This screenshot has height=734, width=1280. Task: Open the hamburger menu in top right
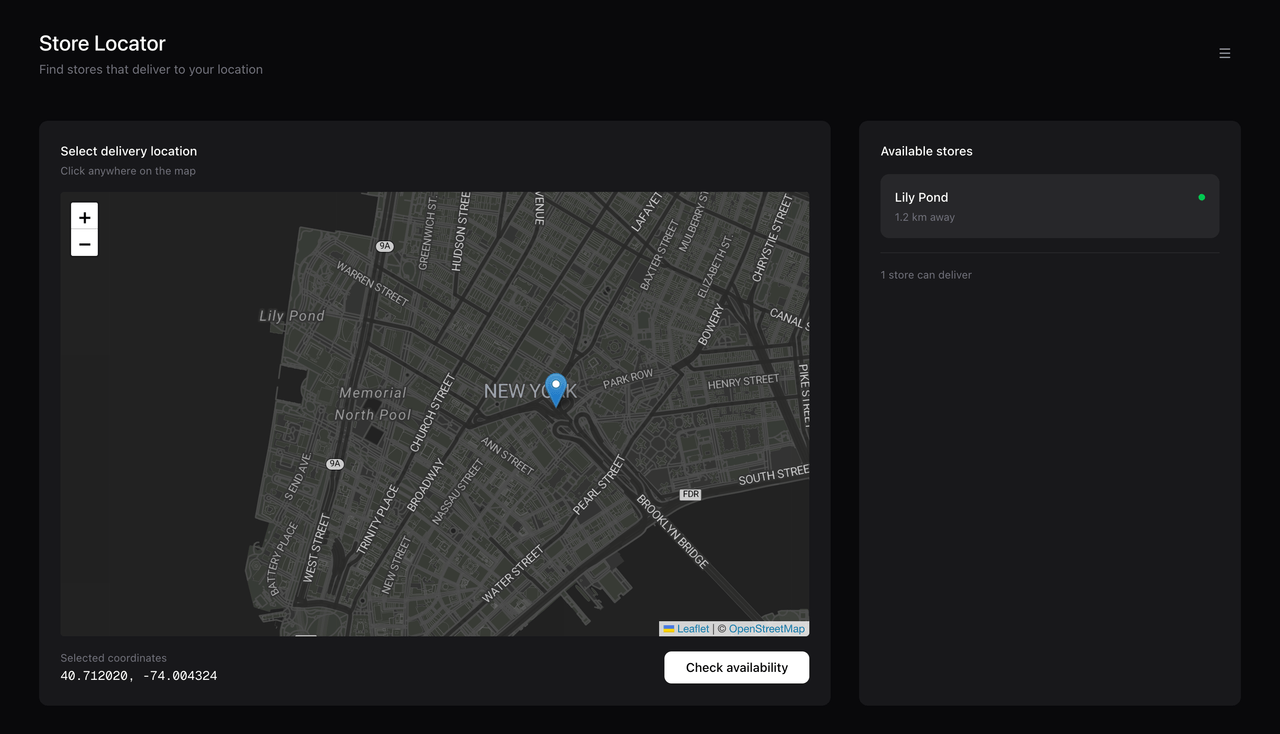point(1224,53)
